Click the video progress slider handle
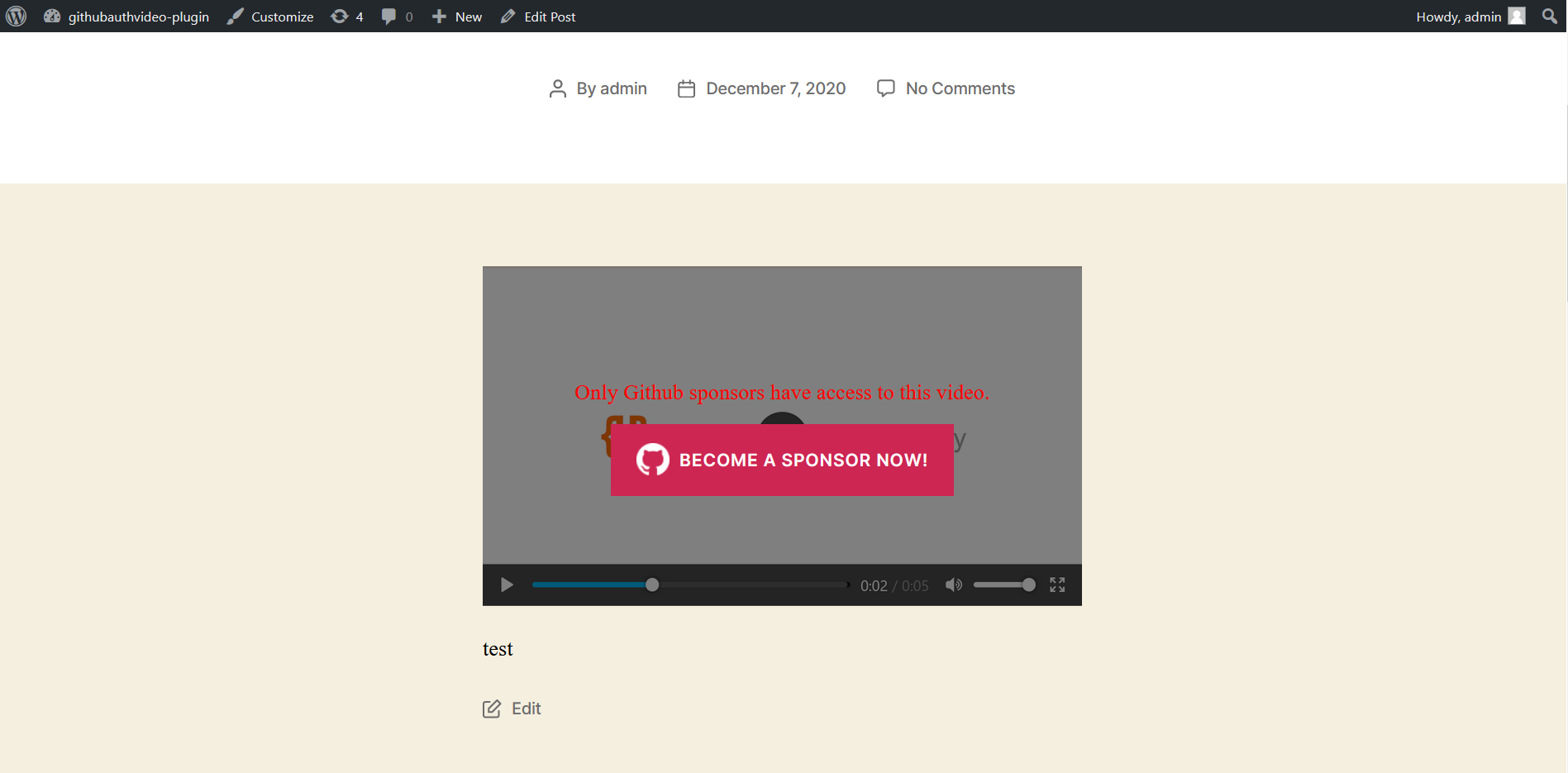Viewport: 1568px width, 773px height. pos(652,585)
